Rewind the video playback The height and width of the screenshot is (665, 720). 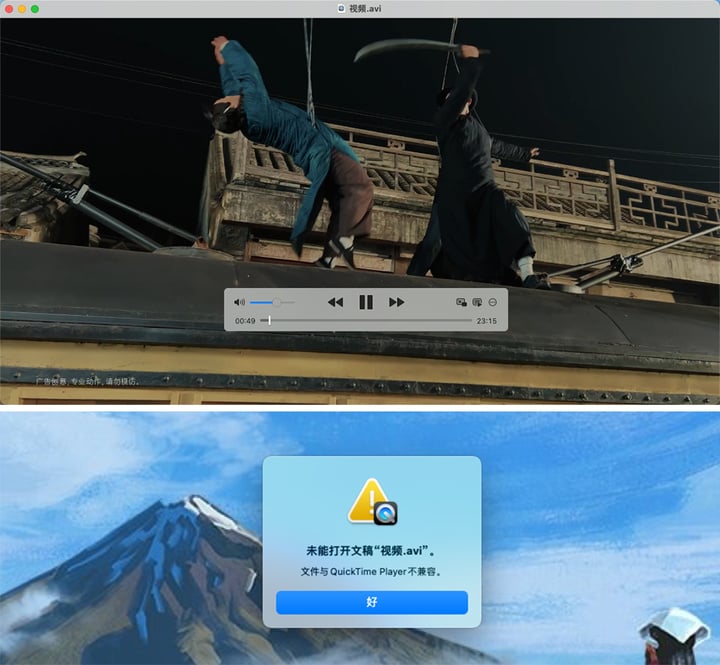click(x=335, y=302)
